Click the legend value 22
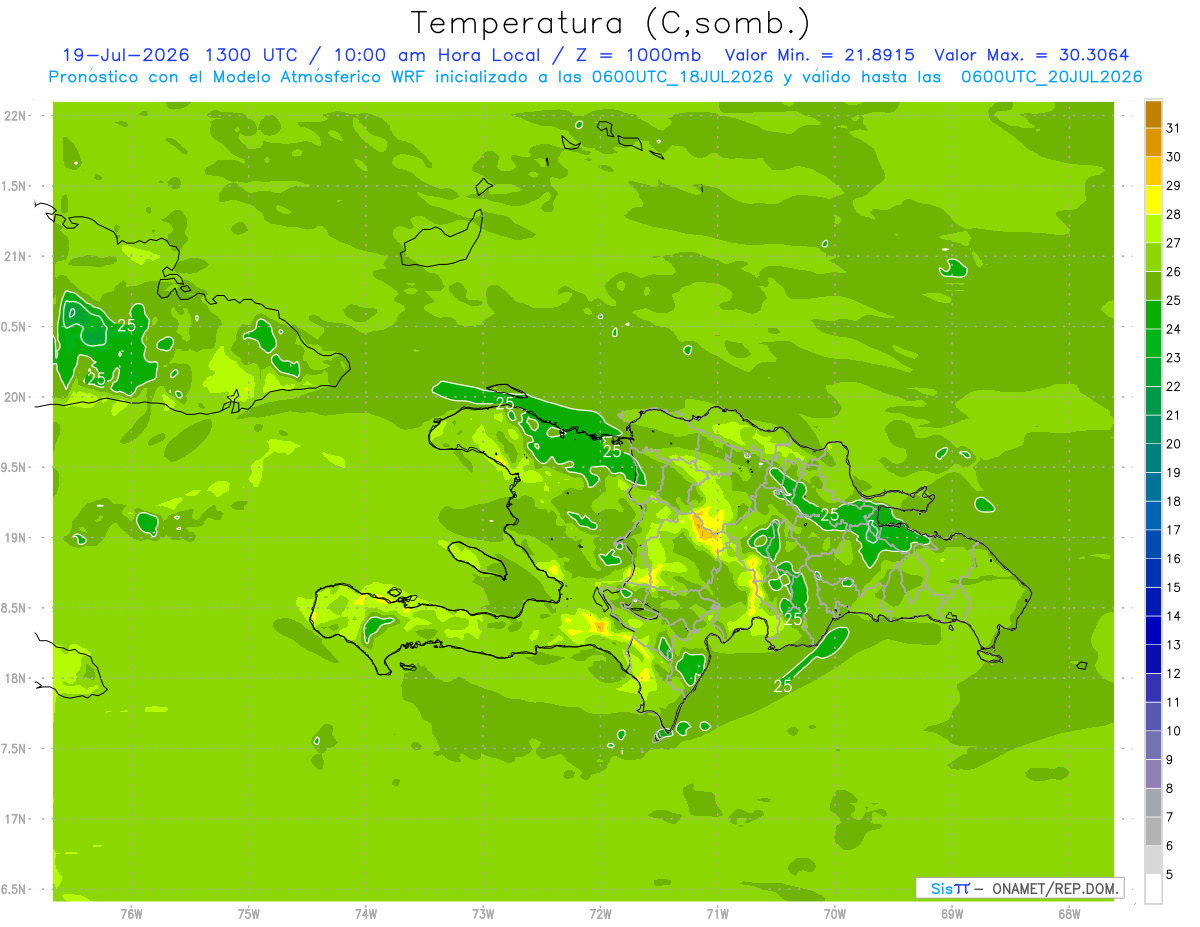Image resolution: width=1200 pixels, height=927 pixels. coord(1174,386)
